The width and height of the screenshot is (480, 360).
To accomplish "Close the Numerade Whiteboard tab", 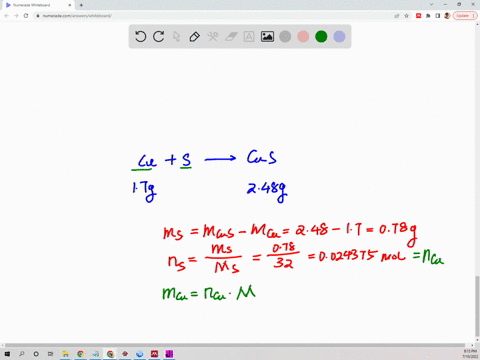I will pyautogui.click(x=70, y=5).
